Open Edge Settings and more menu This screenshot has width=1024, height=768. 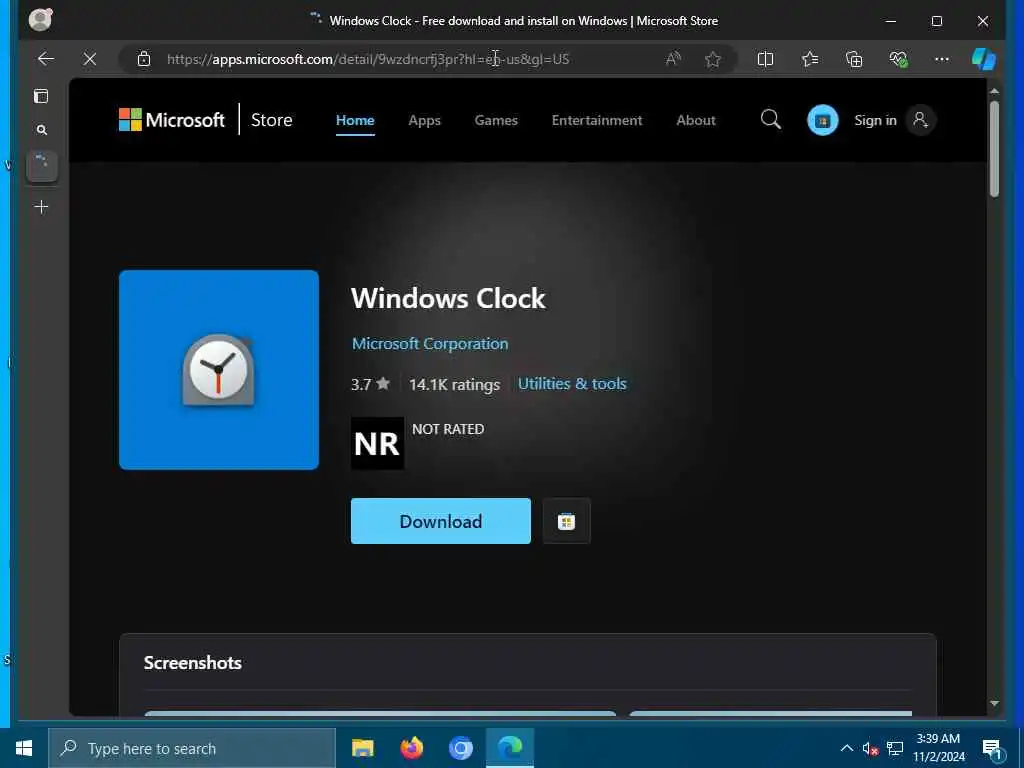pyautogui.click(x=942, y=59)
